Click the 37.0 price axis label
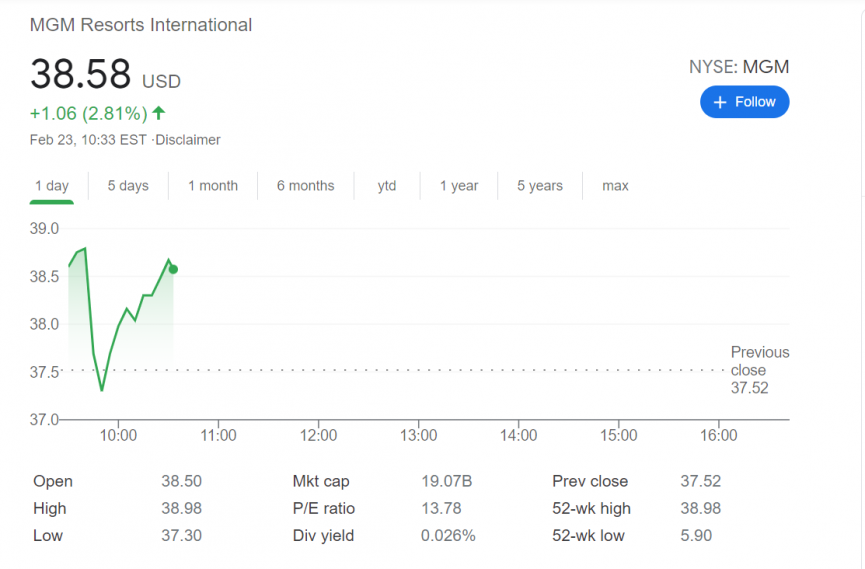Viewport: 865px width, 569px height. click(44, 420)
